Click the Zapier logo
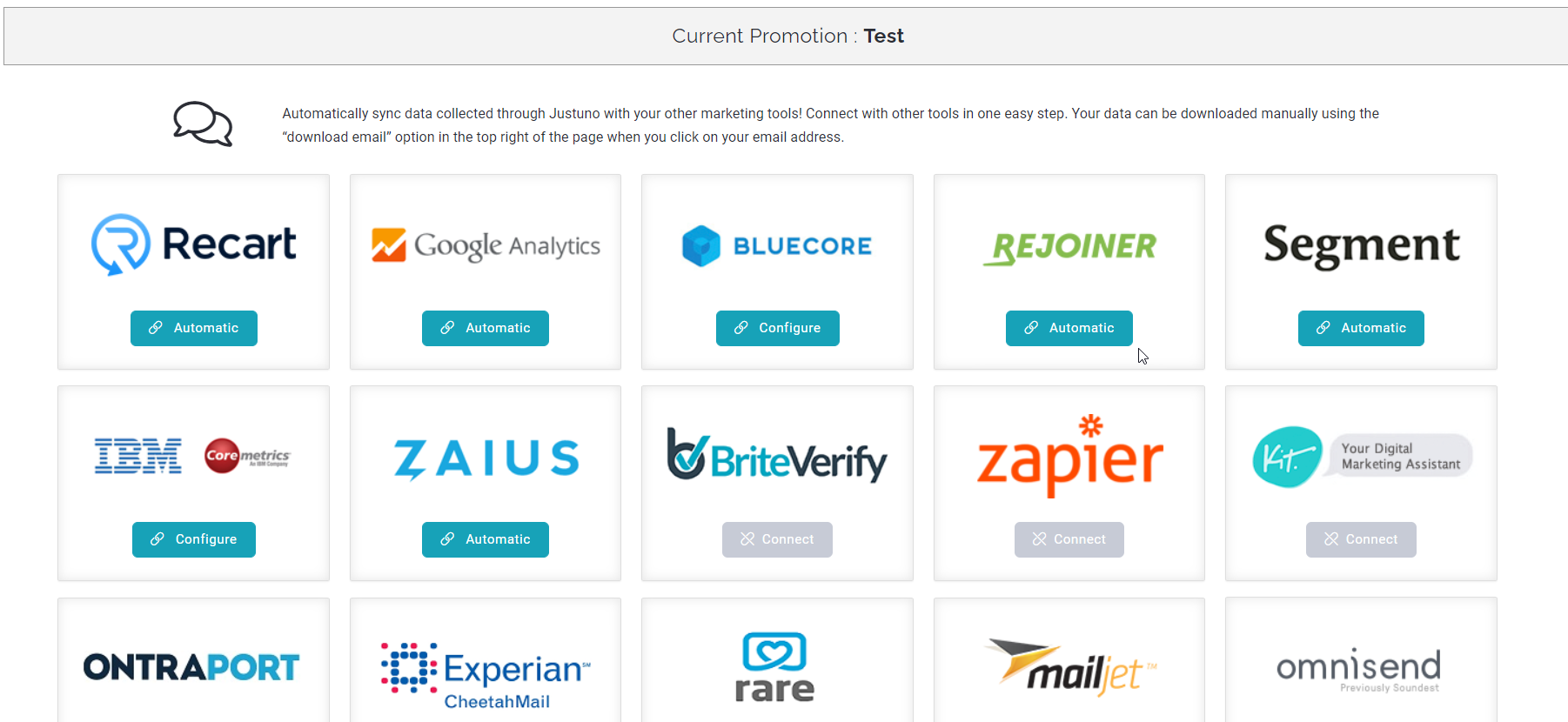Screen dimensions: 1568x722 tap(1069, 458)
